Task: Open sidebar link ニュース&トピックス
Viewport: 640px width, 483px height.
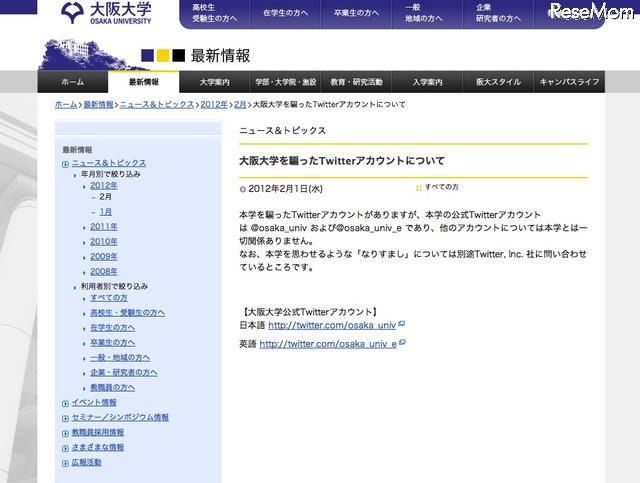Action: click(x=109, y=163)
